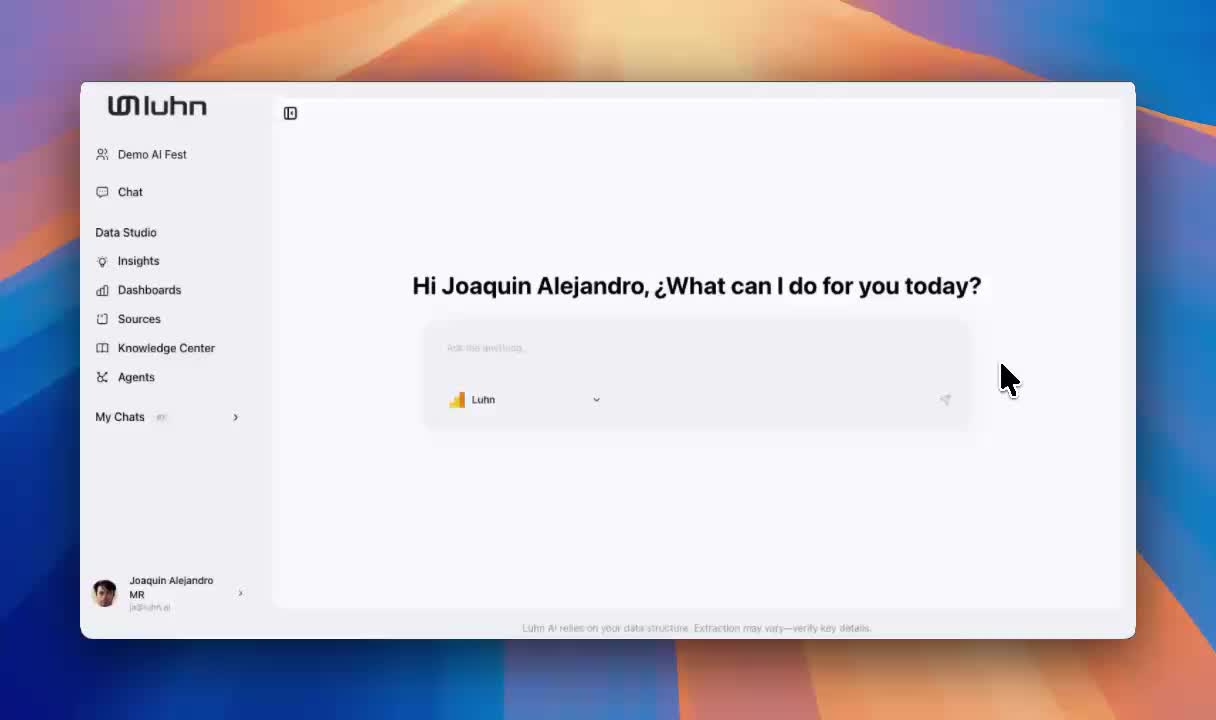Click the icon beside Agents
1216x720 pixels.
[102, 377]
